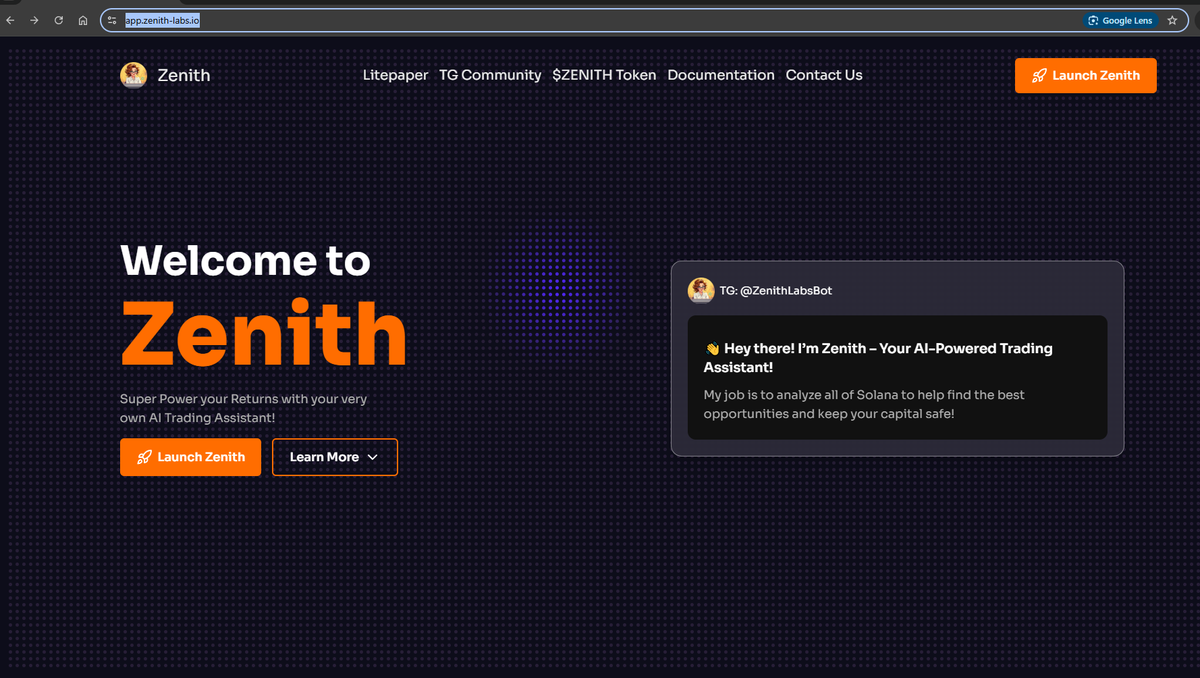Viewport: 1200px width, 678px height.
Task: Open Google Lens from the address bar
Action: [x=1120, y=19]
